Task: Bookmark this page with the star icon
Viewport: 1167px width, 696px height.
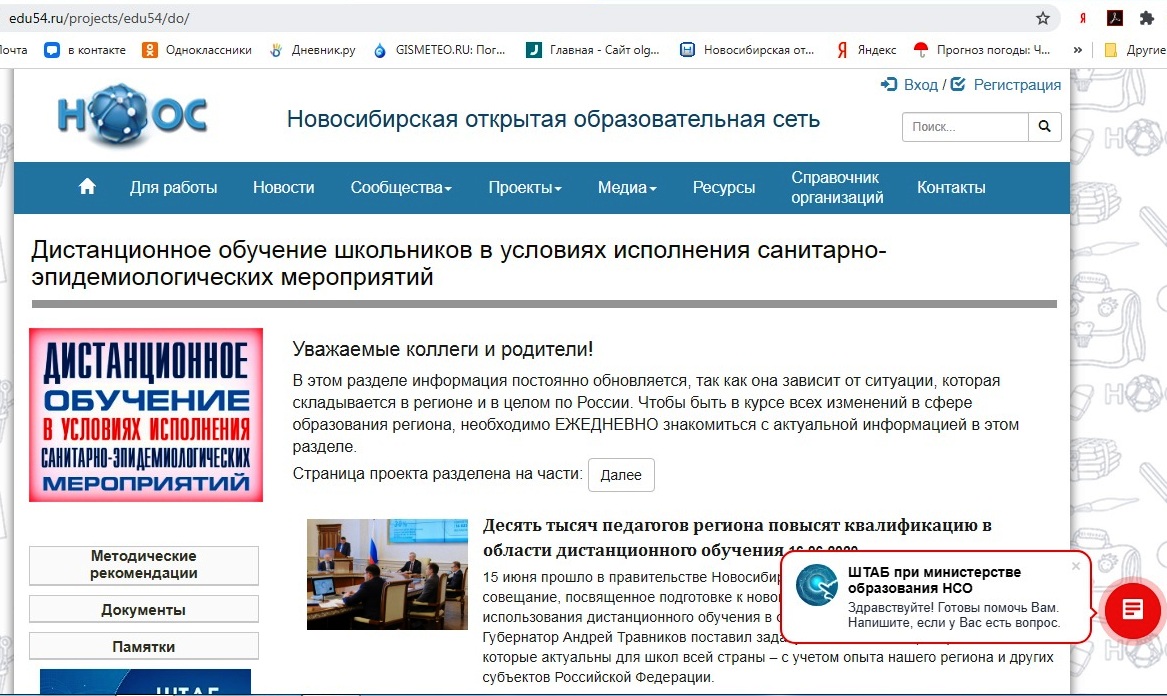Action: 1043,18
